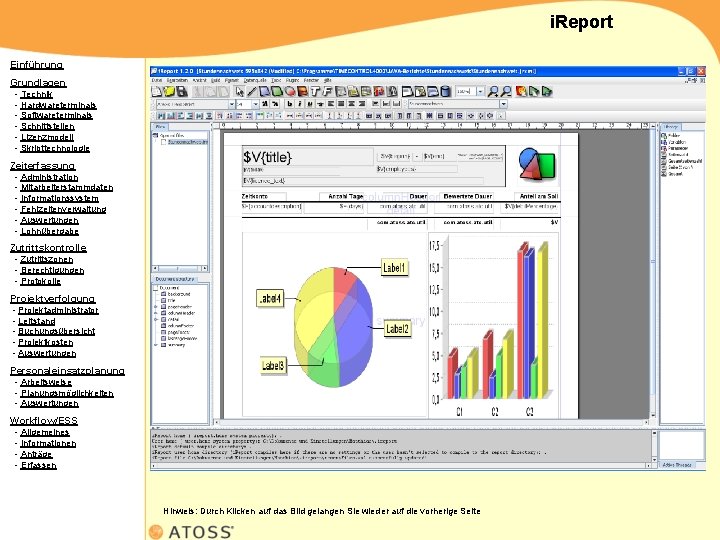Open the Buchungsübersicht link
Screen dimensions: 720x540
[56, 331]
